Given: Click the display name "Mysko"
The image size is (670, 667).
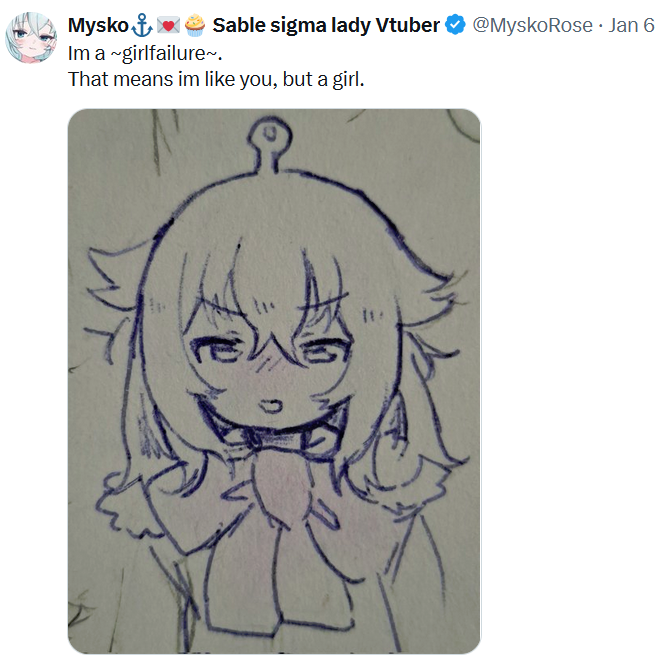Looking at the screenshot, I should click(x=98, y=26).
